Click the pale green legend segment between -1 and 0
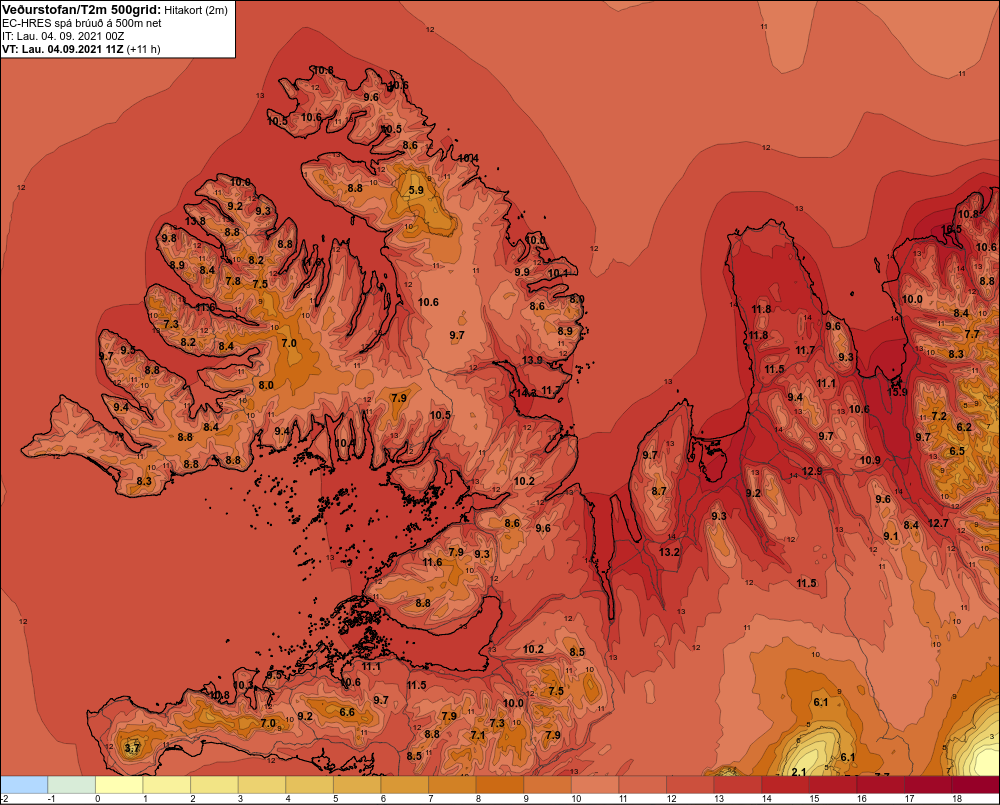The image size is (1000, 805). coord(71,785)
